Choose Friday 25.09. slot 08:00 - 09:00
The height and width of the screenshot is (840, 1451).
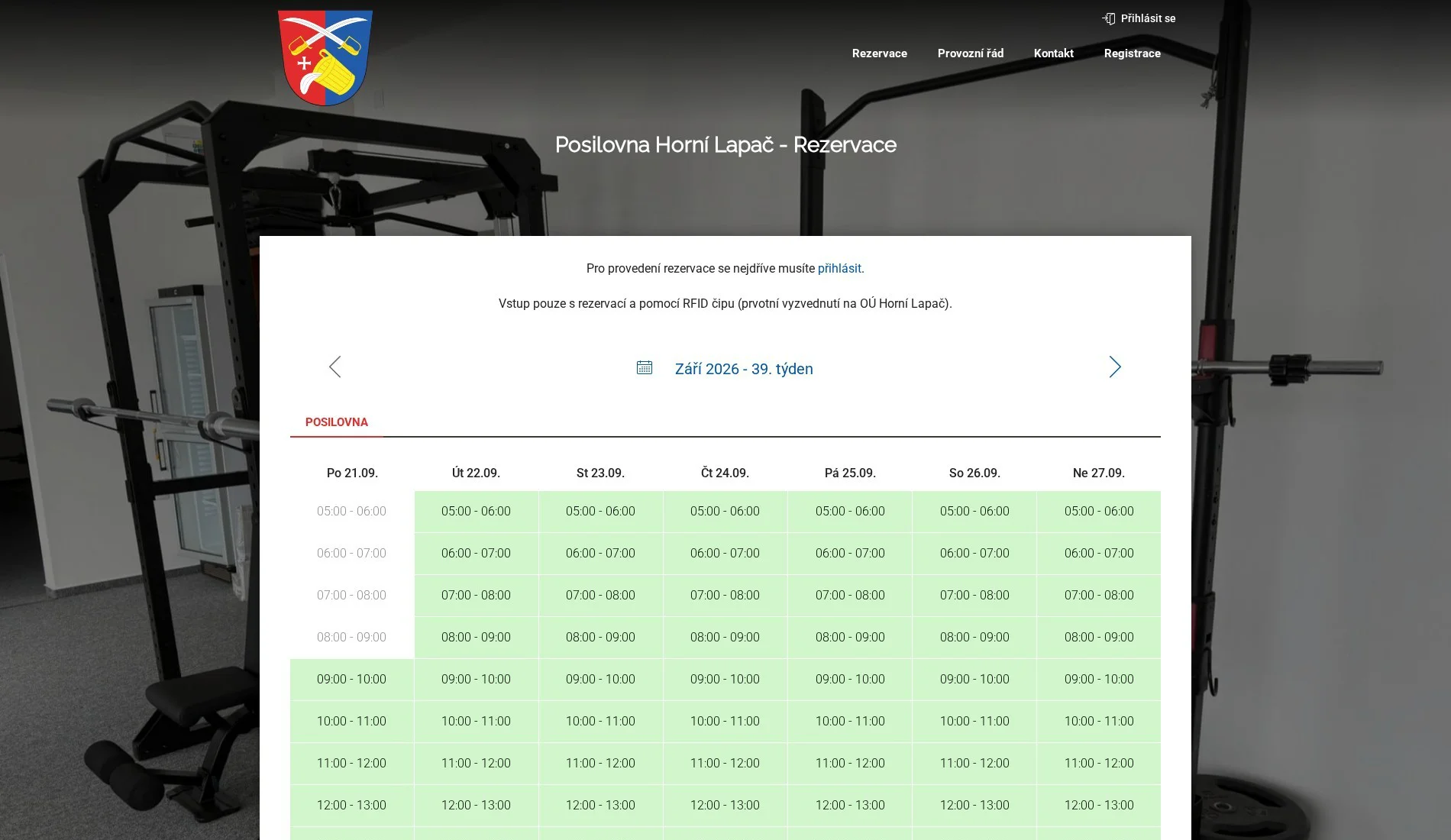(x=850, y=638)
